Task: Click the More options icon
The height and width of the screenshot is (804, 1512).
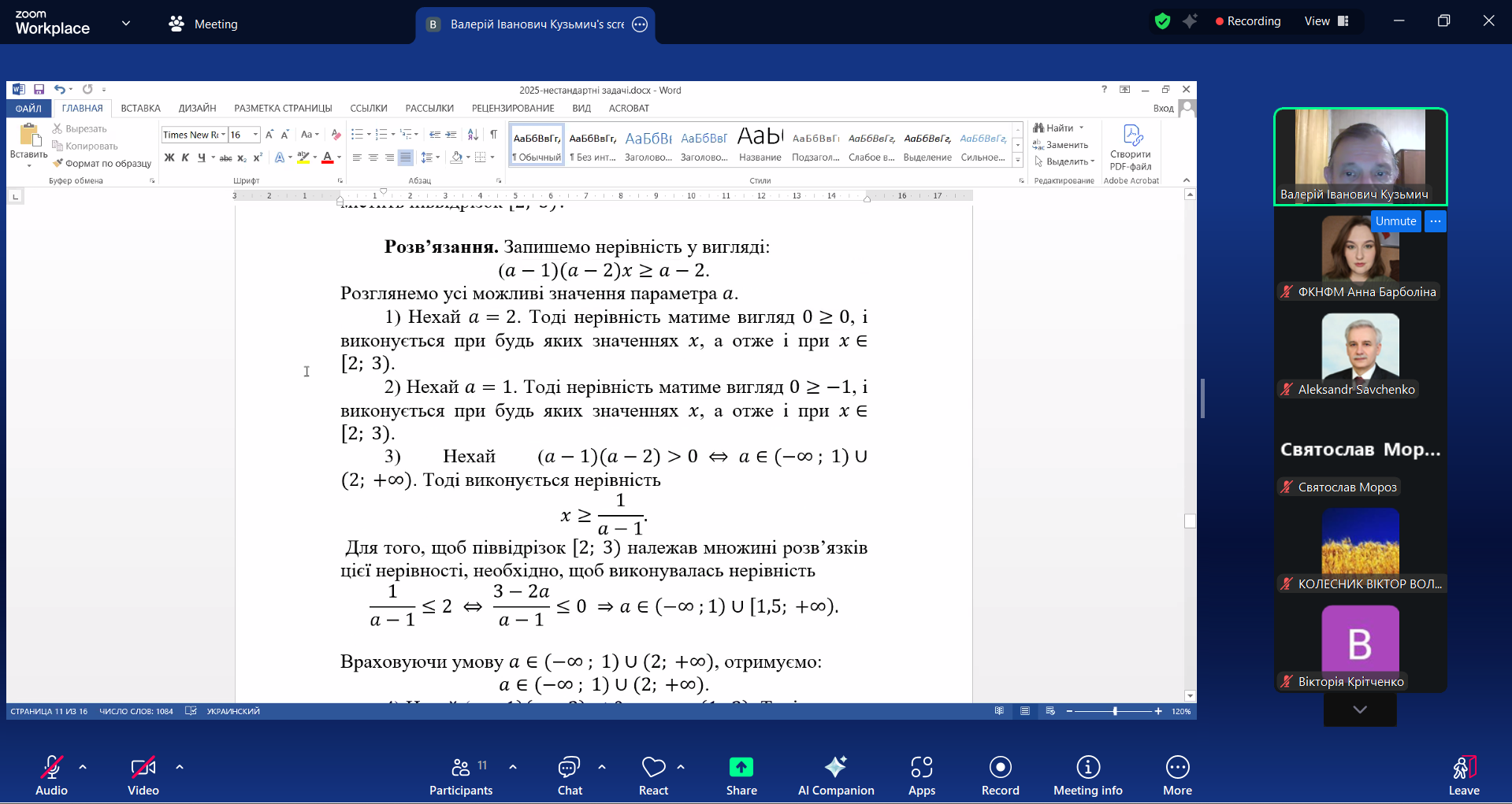Action: [x=1177, y=768]
